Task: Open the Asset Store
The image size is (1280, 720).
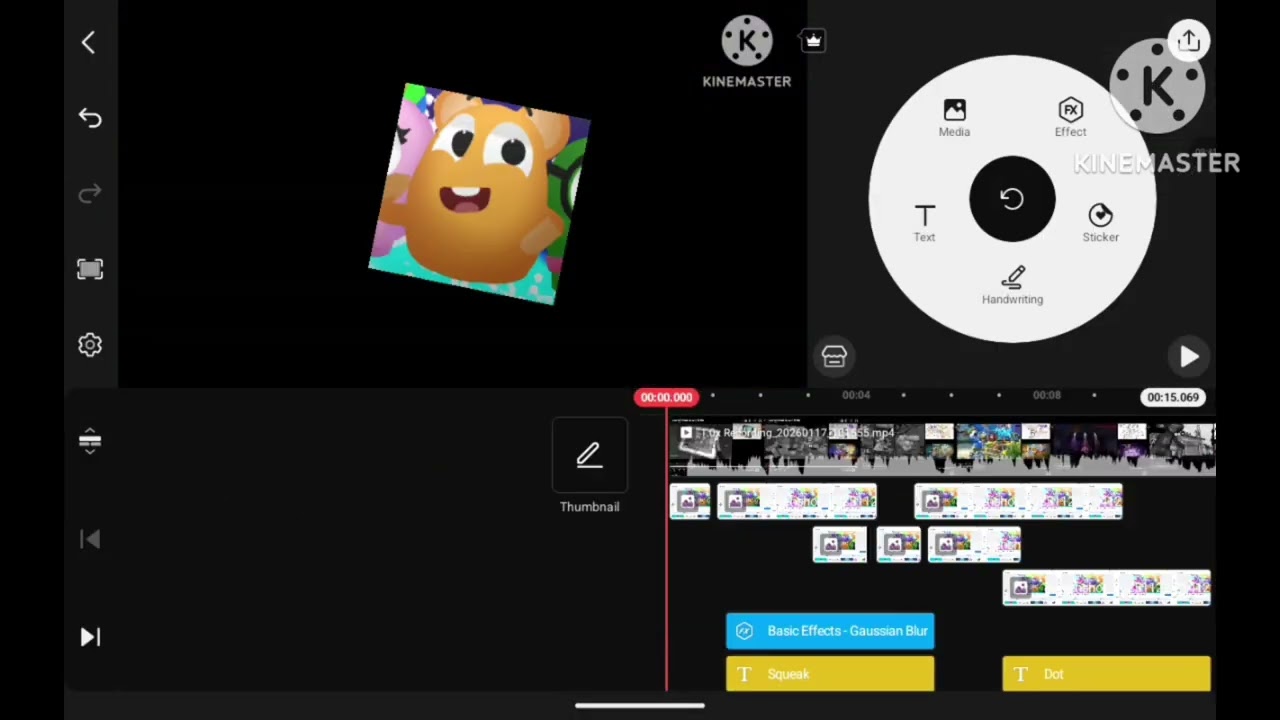Action: point(834,356)
